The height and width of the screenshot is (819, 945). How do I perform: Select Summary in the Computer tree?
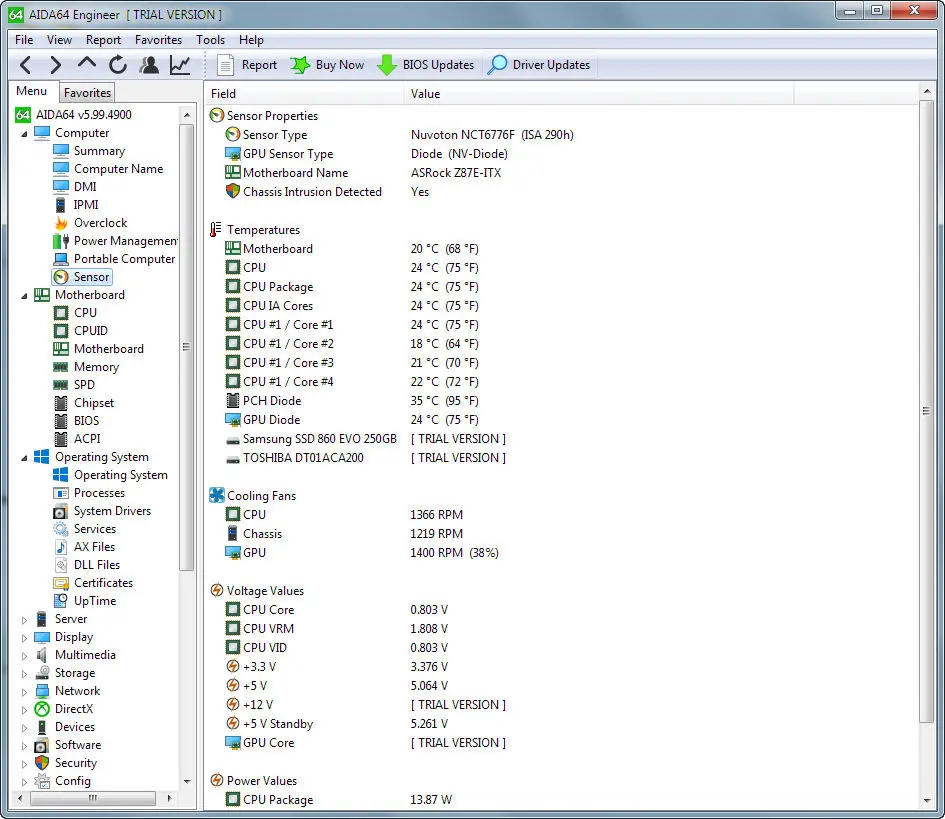click(x=99, y=151)
